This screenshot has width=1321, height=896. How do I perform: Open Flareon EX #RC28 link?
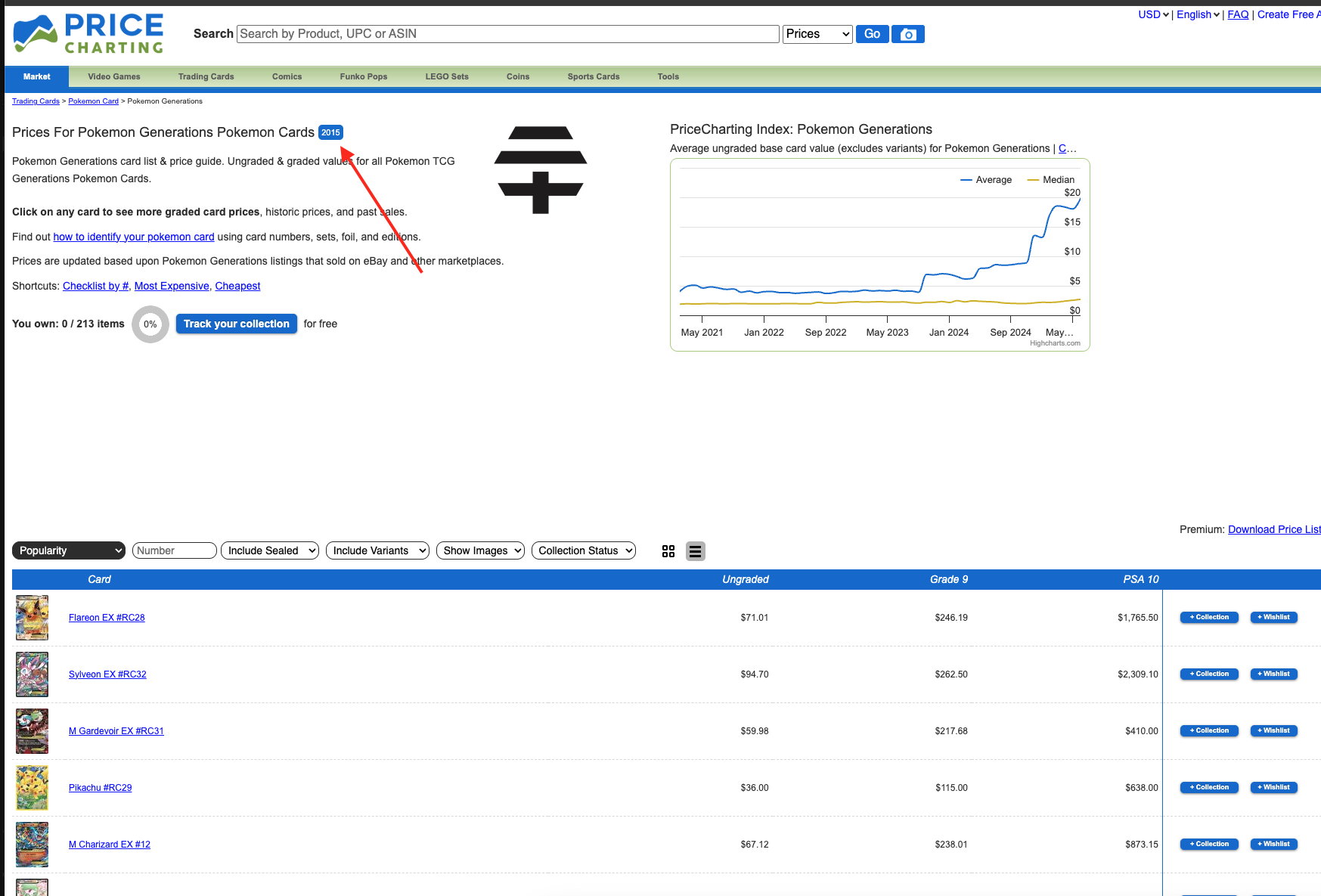tap(107, 618)
